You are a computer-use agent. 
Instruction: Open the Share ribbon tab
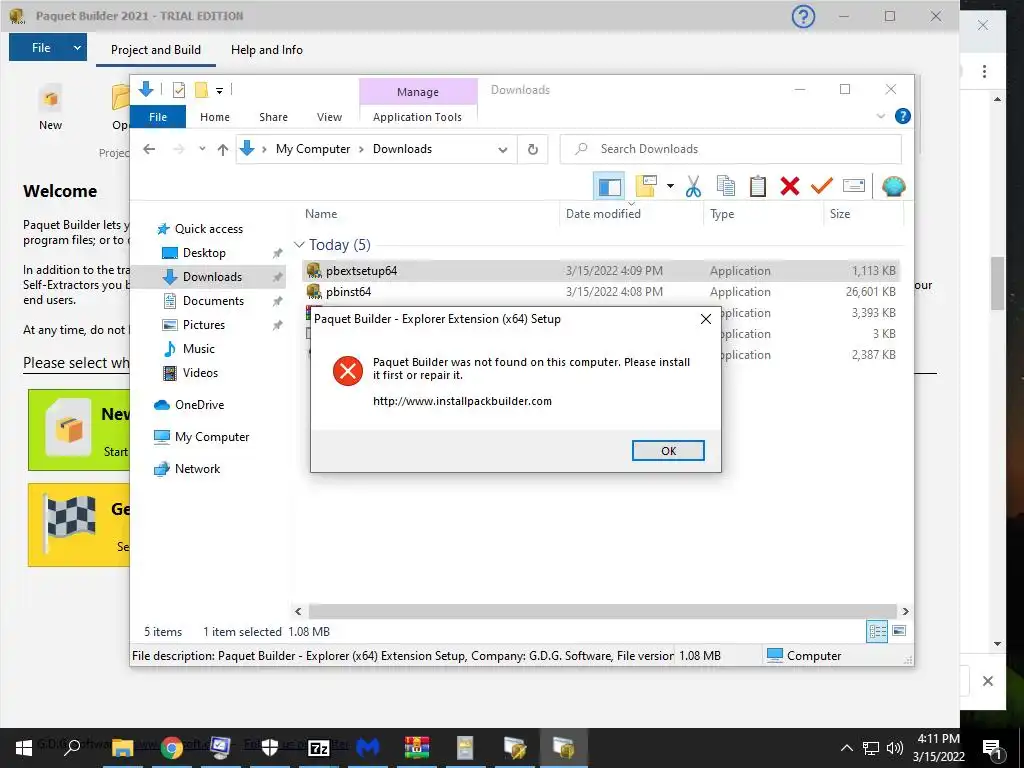(273, 117)
